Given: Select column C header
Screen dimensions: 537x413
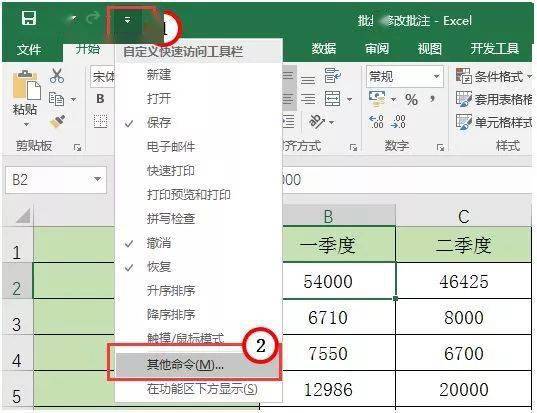Looking at the screenshot, I should click(x=464, y=216).
